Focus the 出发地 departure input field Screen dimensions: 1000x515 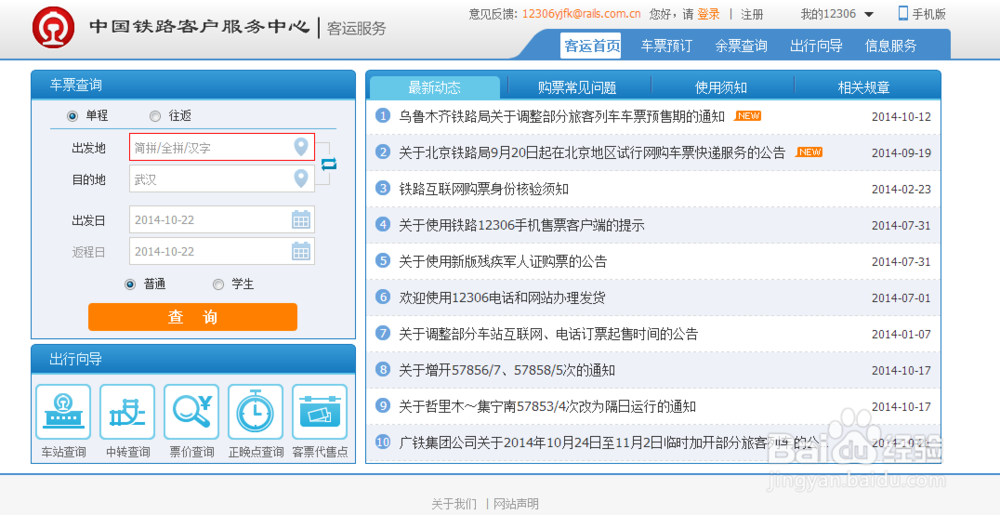pos(222,147)
